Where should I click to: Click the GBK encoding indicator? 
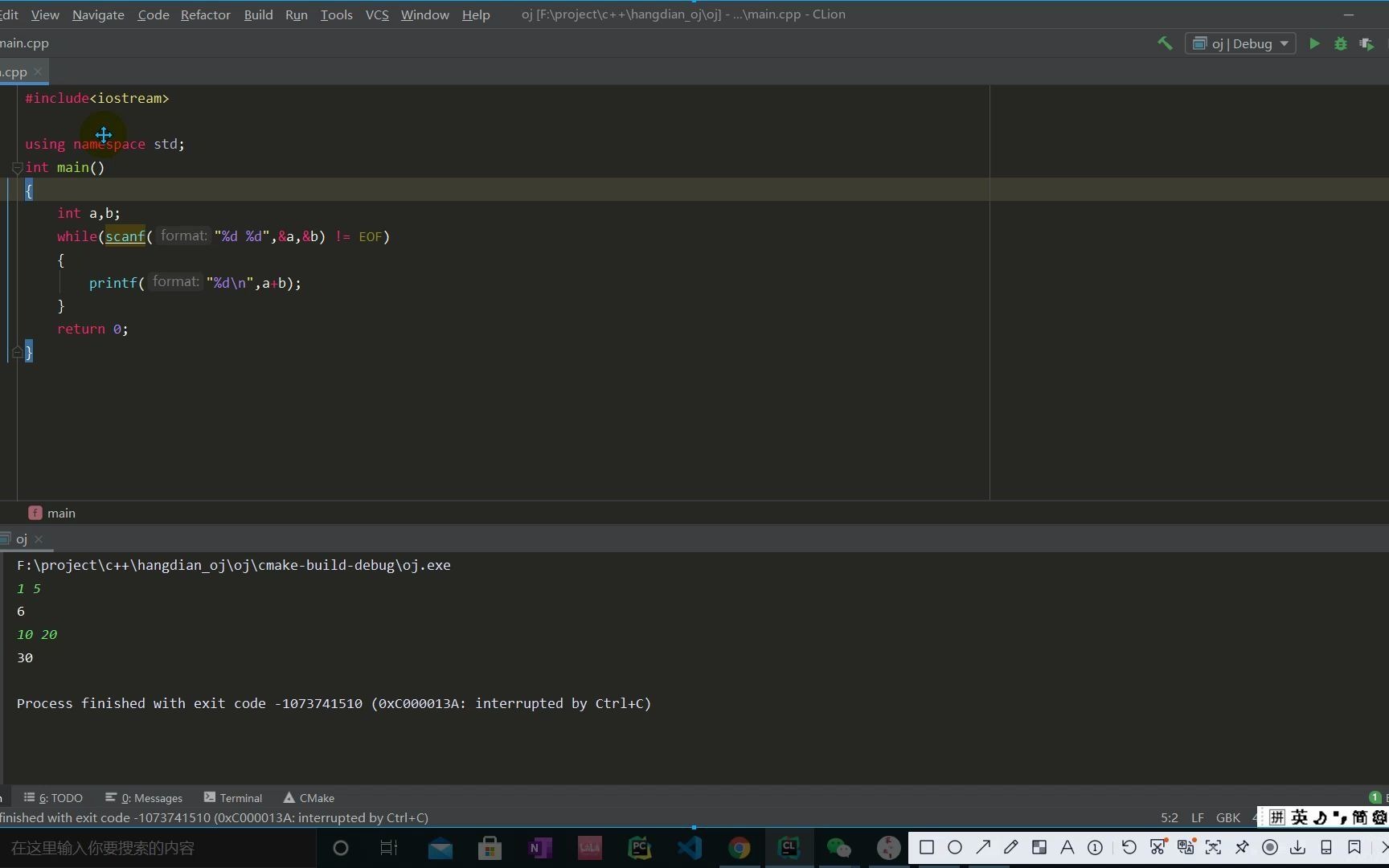point(1227,817)
